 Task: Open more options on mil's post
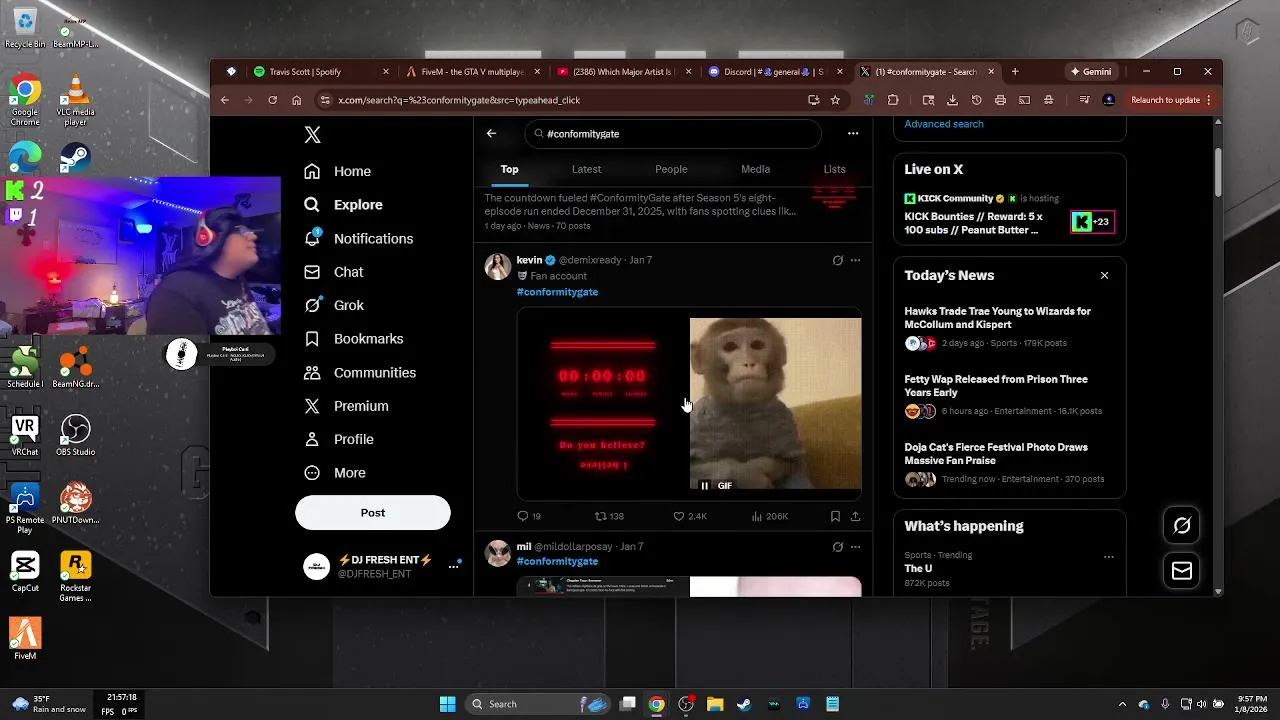855,547
